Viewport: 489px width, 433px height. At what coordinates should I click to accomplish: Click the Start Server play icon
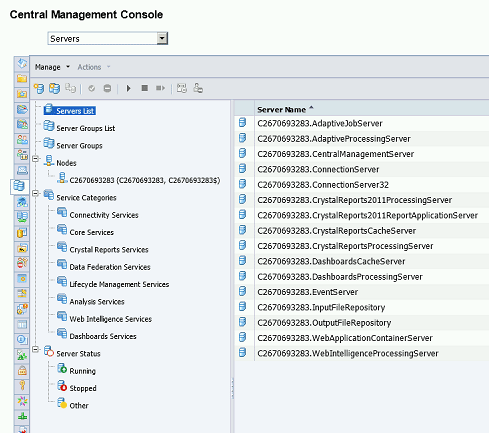(x=128, y=88)
